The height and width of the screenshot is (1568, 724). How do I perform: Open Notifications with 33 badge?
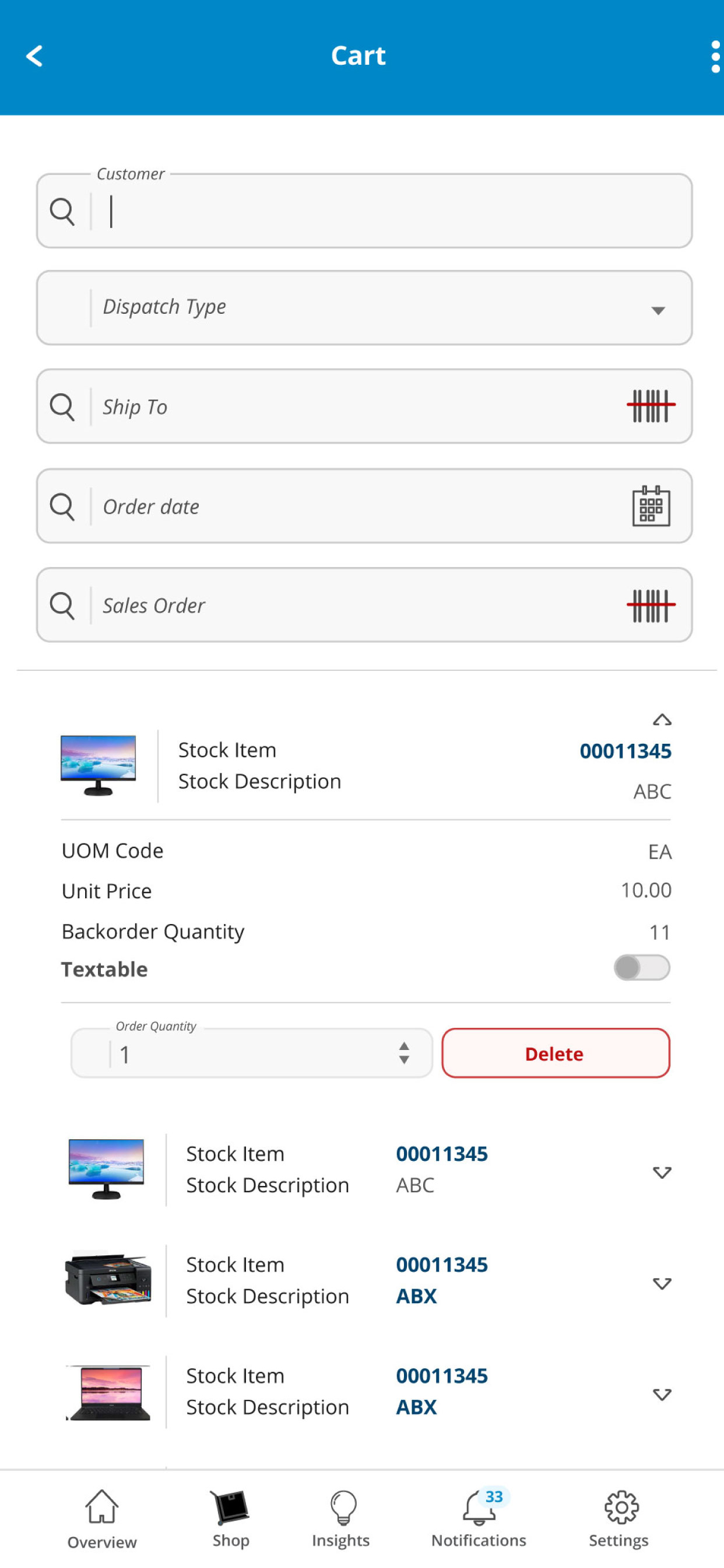[479, 1517]
